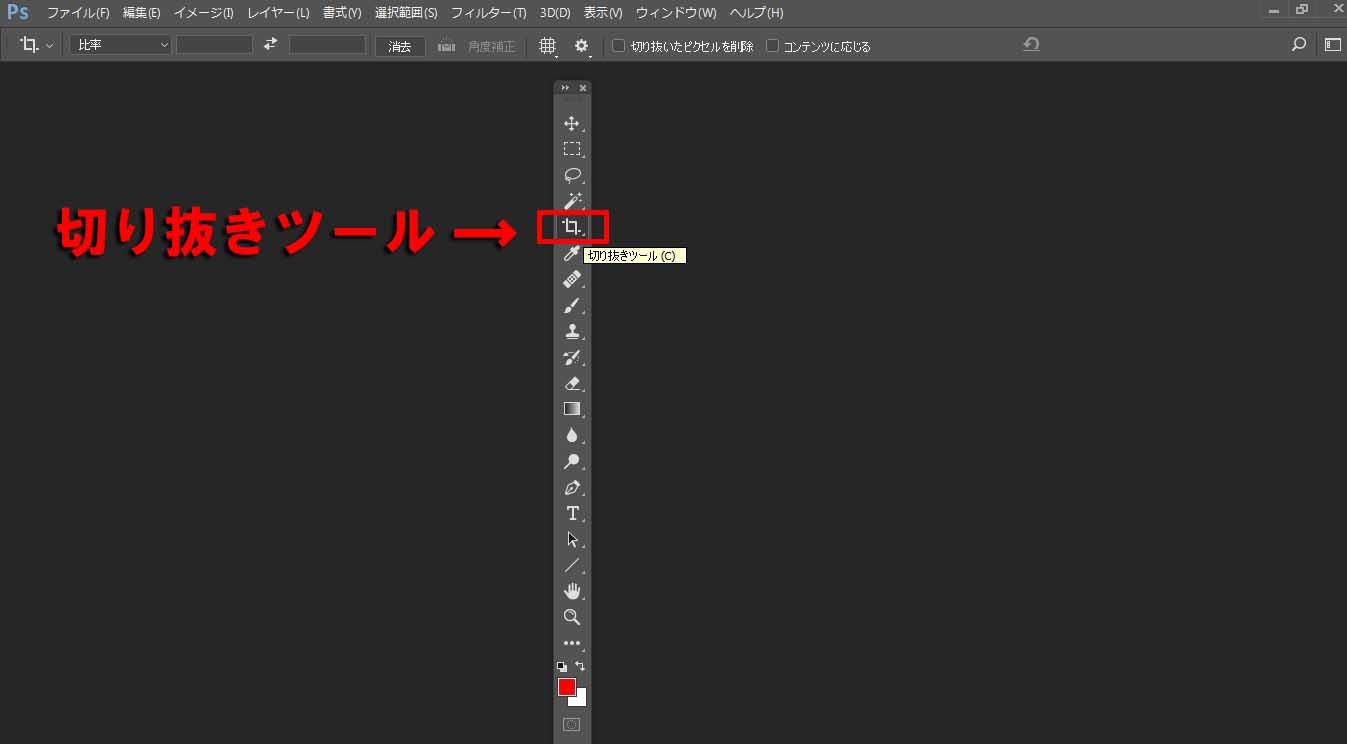Click the red foreground color swatch
Screen dimensions: 1347x744
pos(567,687)
